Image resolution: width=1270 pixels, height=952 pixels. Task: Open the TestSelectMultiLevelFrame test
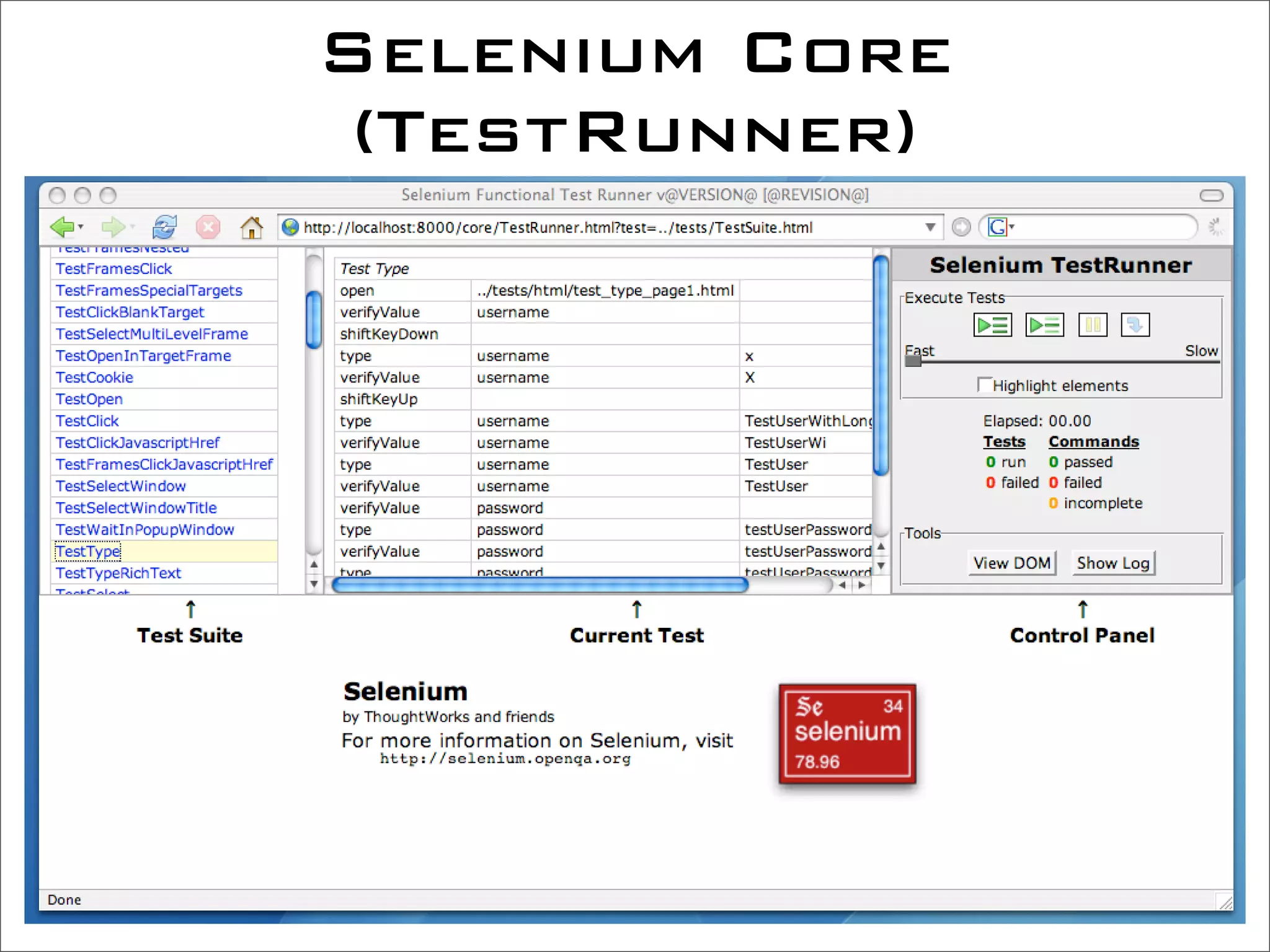(152, 334)
